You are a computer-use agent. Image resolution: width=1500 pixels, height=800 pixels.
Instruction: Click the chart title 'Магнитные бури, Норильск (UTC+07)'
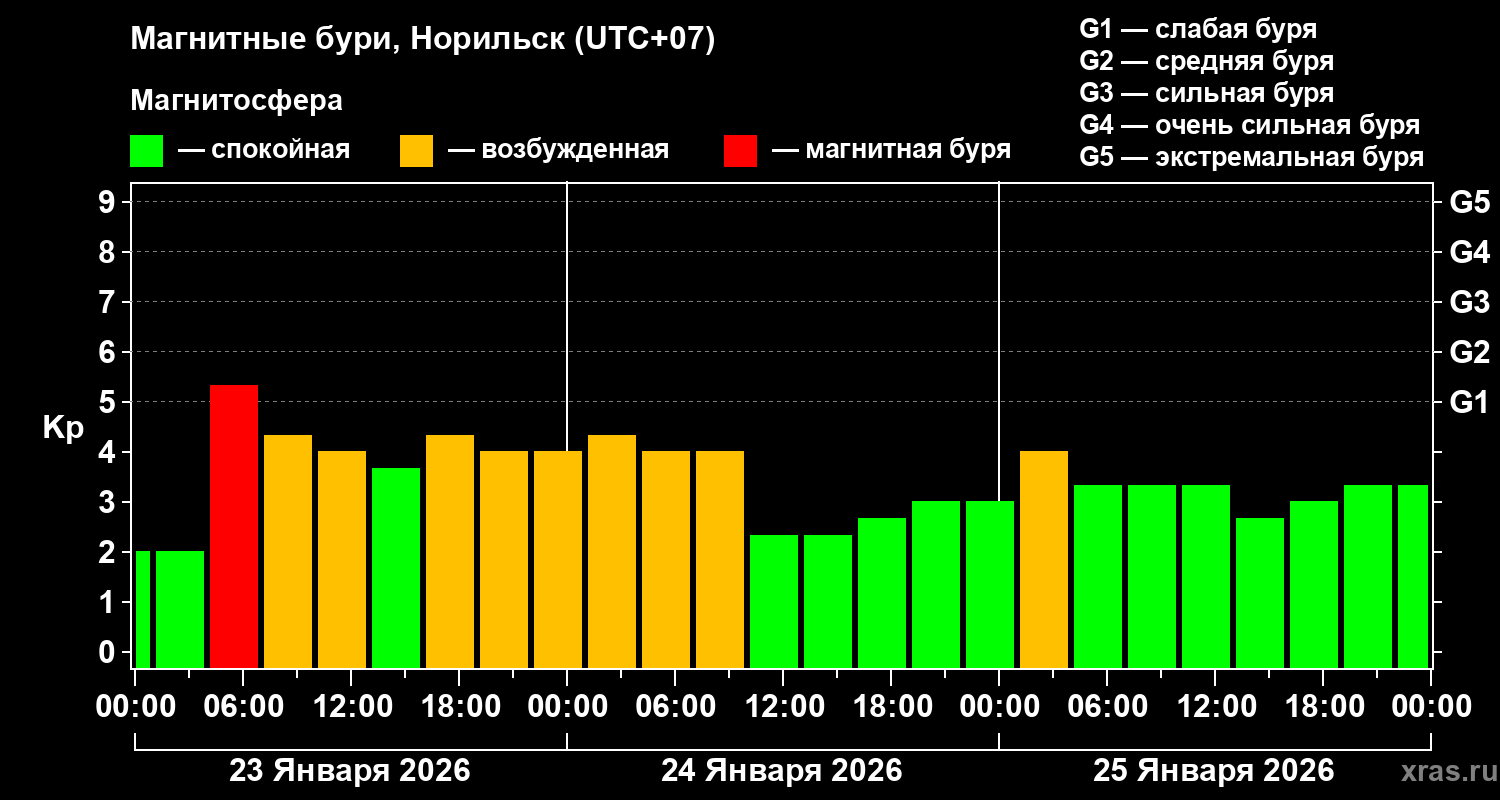tap(423, 40)
